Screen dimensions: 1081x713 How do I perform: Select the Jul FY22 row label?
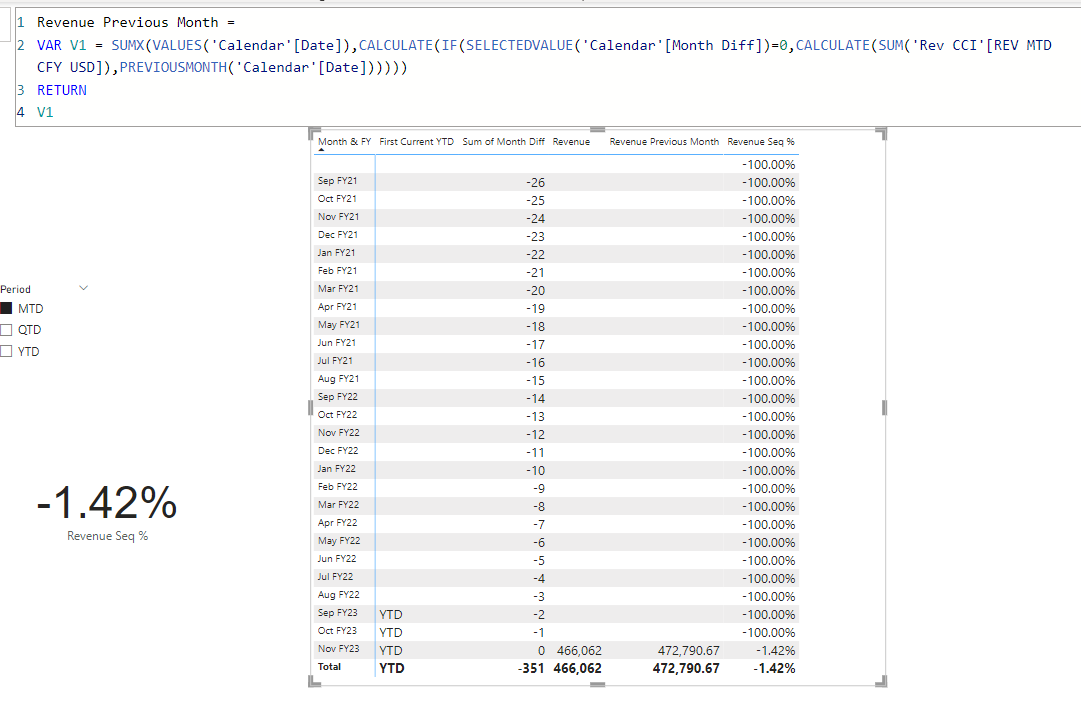click(335, 576)
